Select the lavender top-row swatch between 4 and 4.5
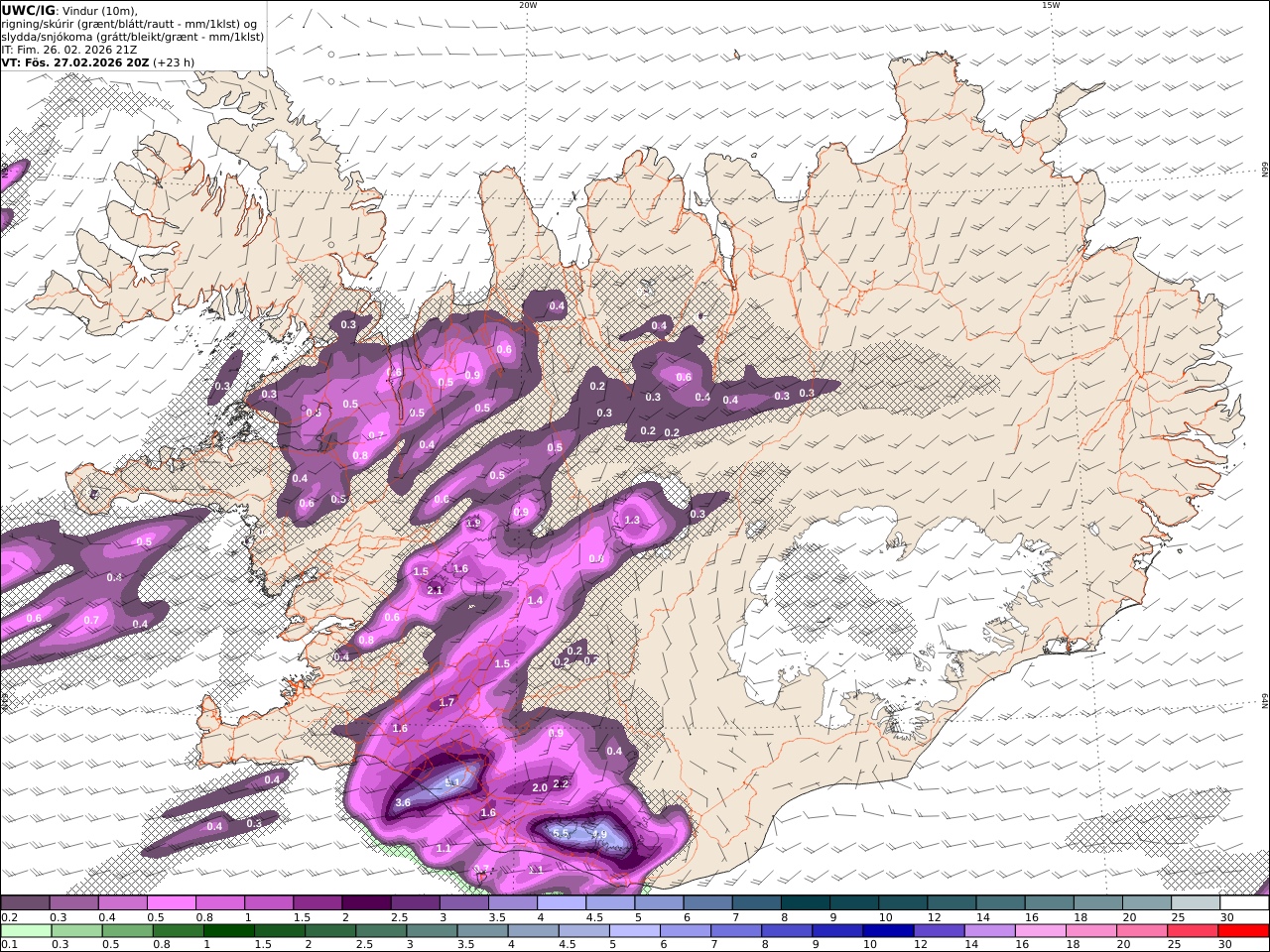 coord(561,903)
